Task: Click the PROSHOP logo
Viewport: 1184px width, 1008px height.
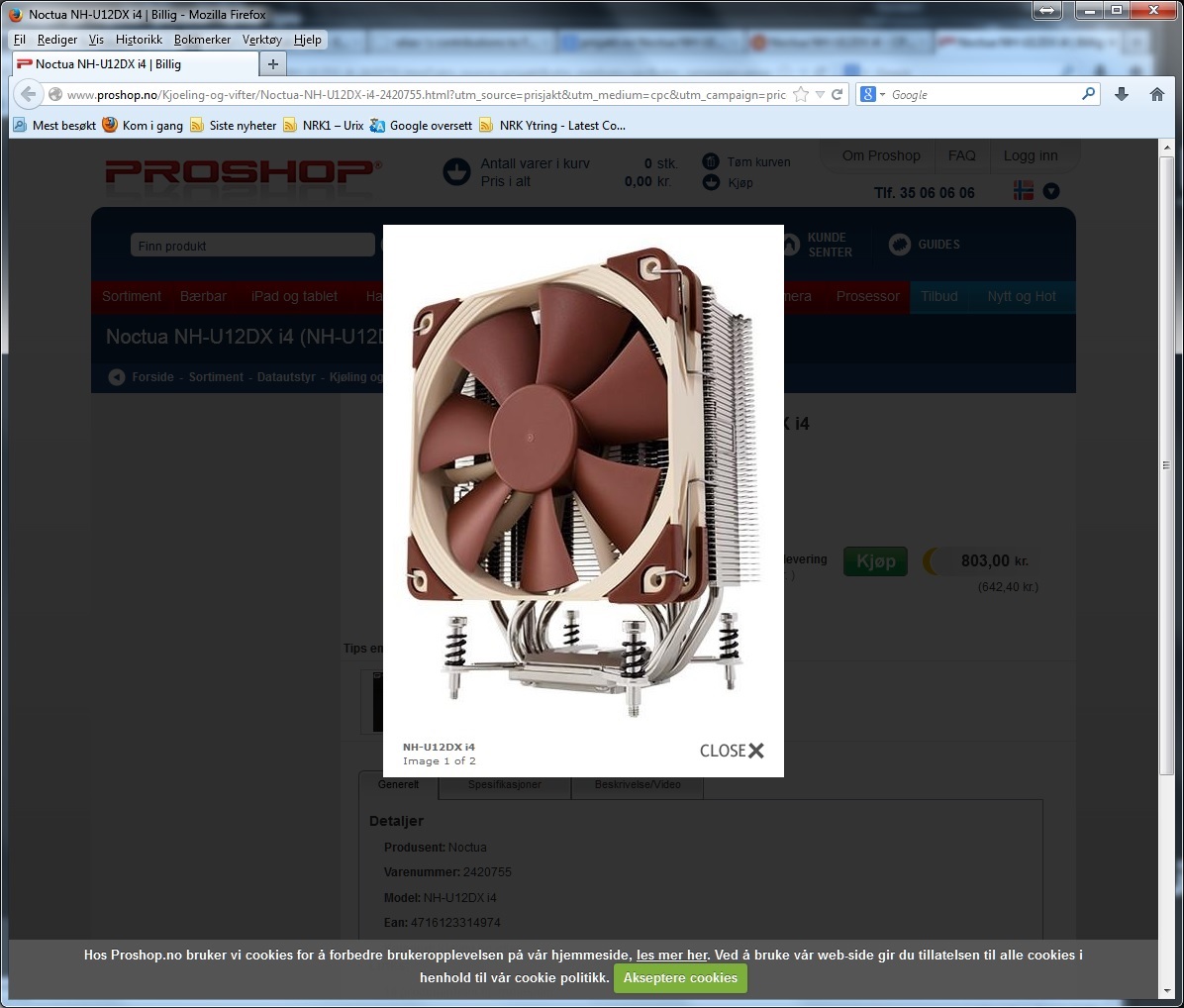Action: tap(244, 173)
